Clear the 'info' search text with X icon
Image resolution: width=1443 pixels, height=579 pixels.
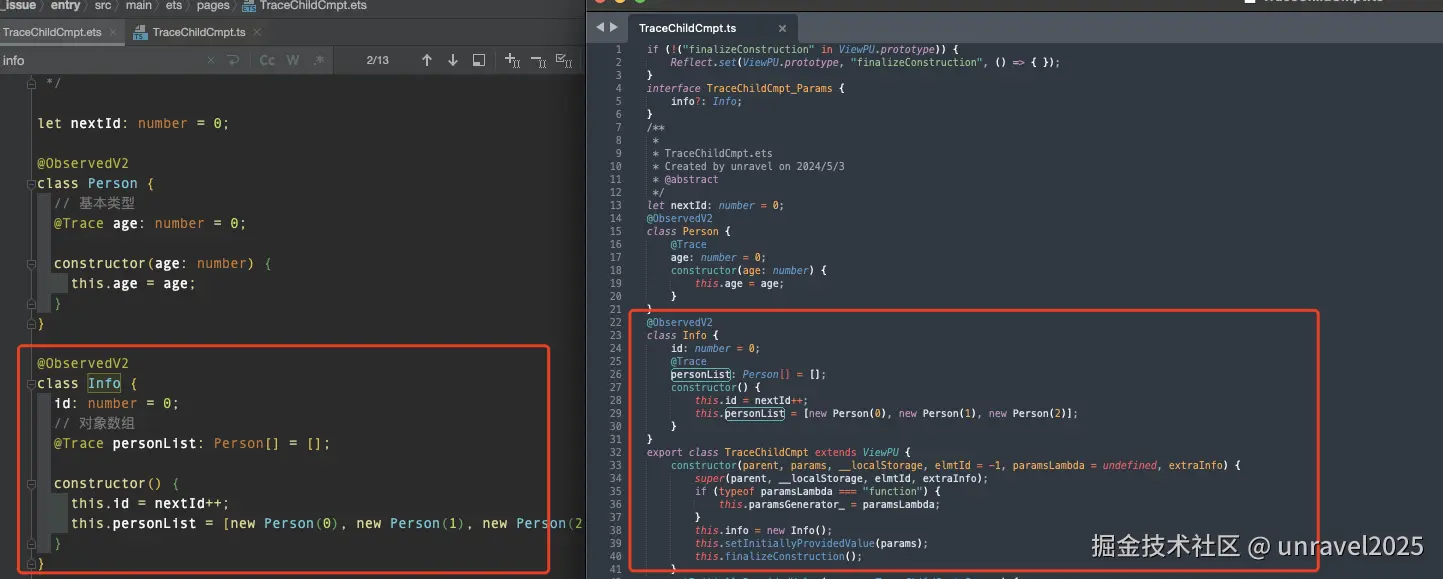point(211,61)
